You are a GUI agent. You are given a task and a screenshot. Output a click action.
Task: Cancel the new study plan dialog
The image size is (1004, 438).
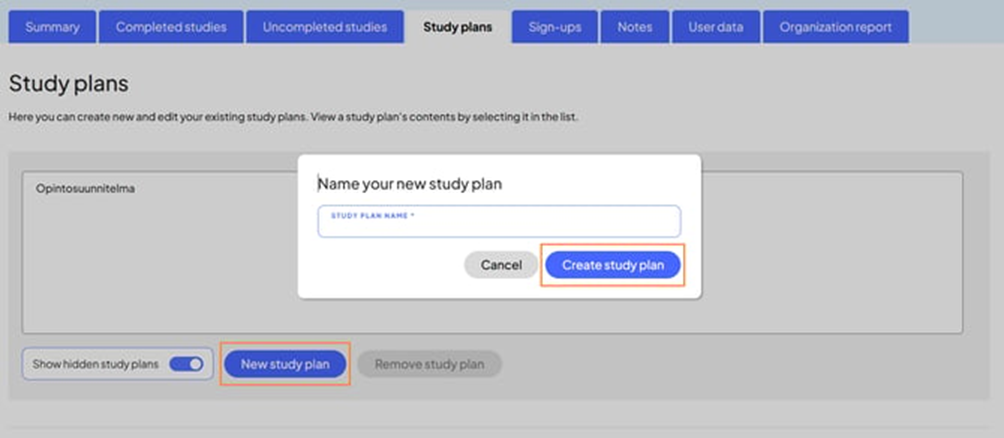[x=501, y=265]
